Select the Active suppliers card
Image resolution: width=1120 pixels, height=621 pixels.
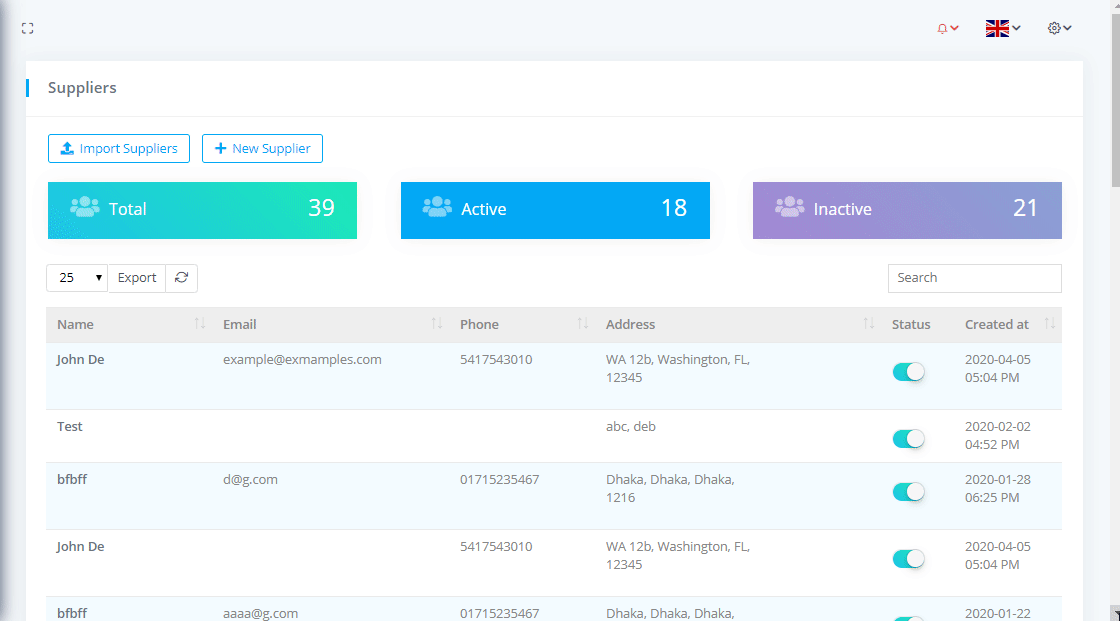[x=555, y=210]
